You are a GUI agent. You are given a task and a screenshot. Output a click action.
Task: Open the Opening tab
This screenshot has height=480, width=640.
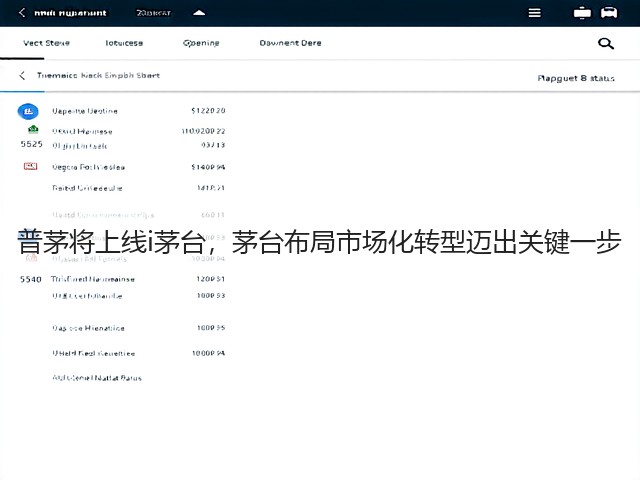(201, 43)
